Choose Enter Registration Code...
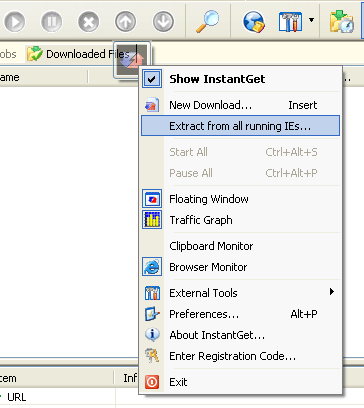 [x=240, y=356]
